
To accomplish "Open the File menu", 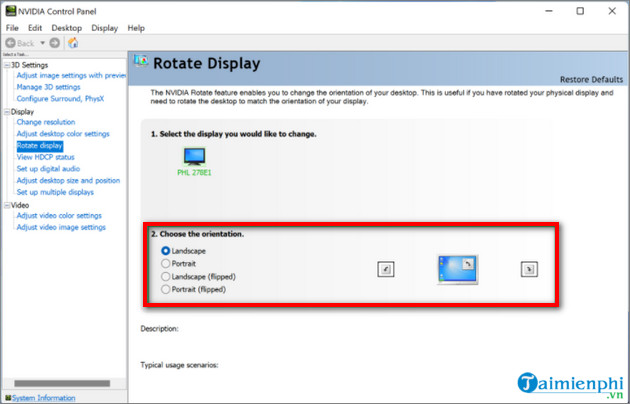I will [x=12, y=28].
